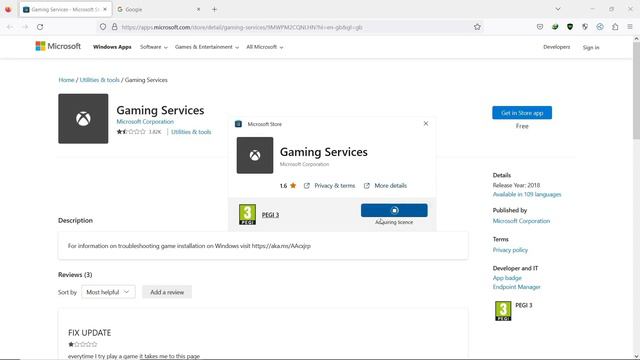Open More details in popup

click(x=385, y=186)
